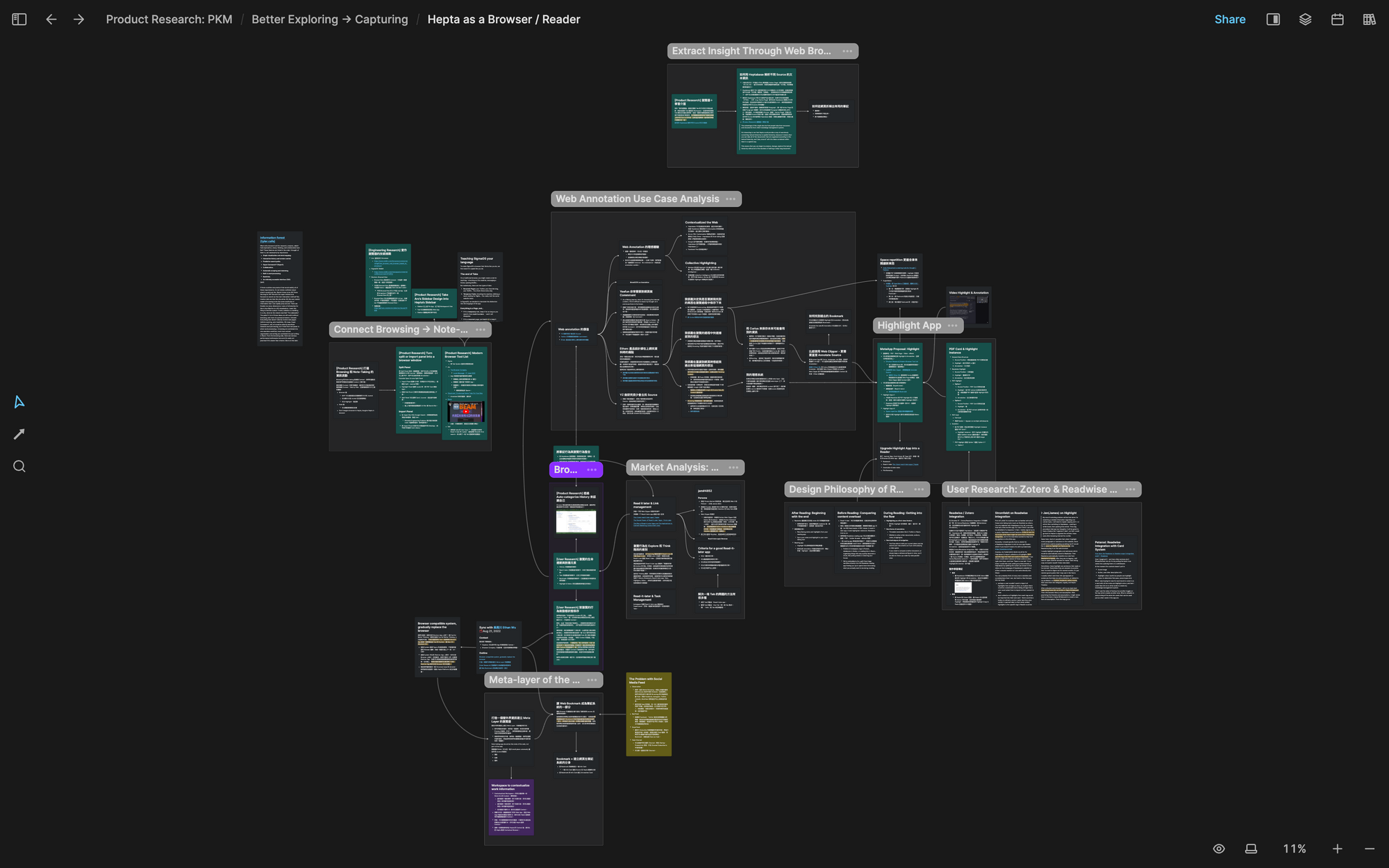
Task: Go to Product Research: PKM breadcrumb
Action: pyautogui.click(x=169, y=19)
